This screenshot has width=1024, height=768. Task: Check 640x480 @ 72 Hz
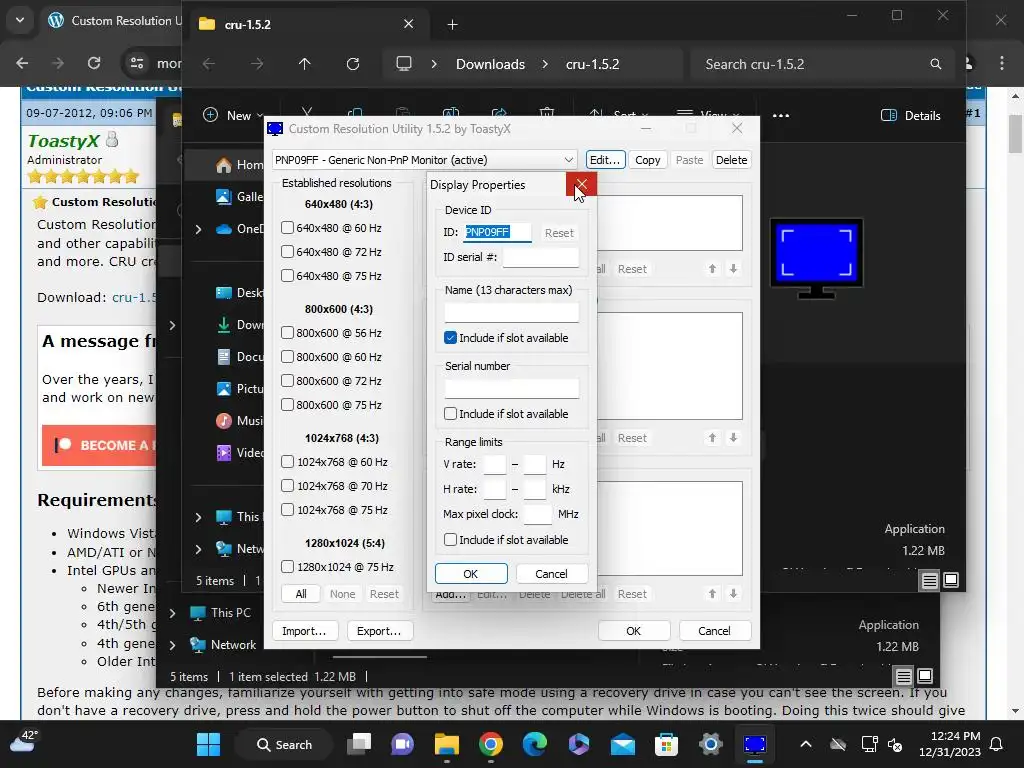tap(287, 252)
